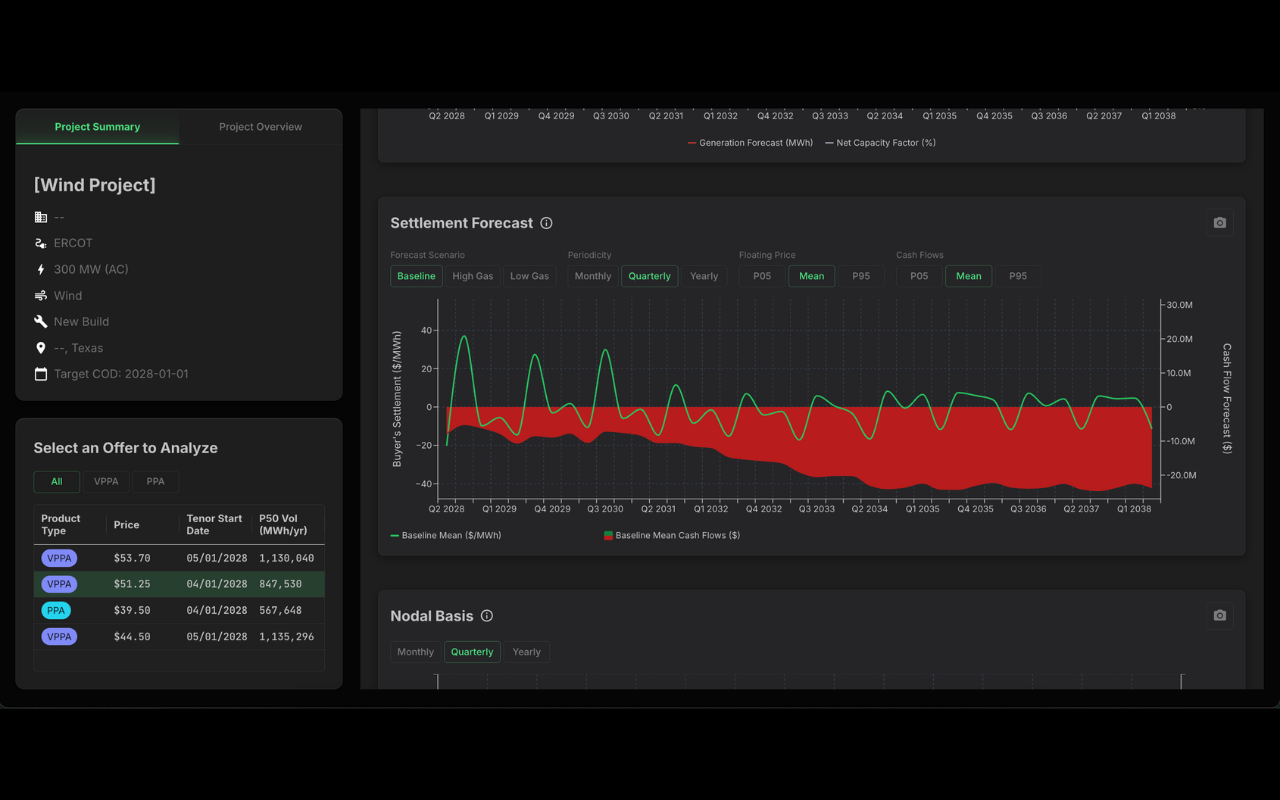Select the Low Gas scenario

click(x=529, y=276)
